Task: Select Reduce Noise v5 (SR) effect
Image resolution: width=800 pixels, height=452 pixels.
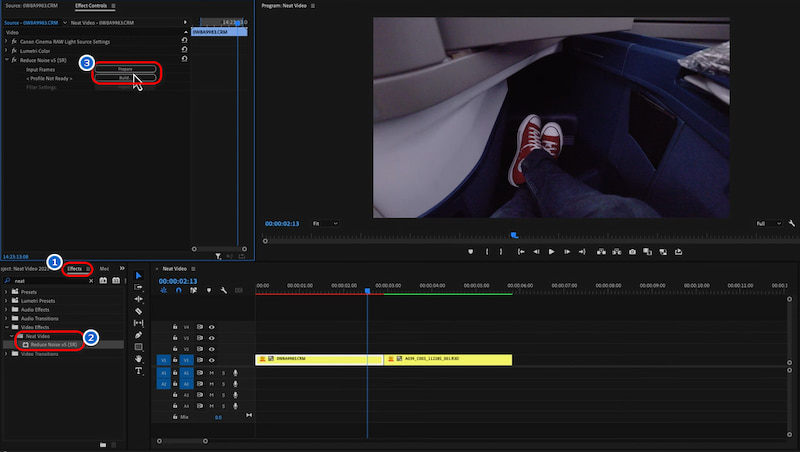Action: [x=54, y=345]
